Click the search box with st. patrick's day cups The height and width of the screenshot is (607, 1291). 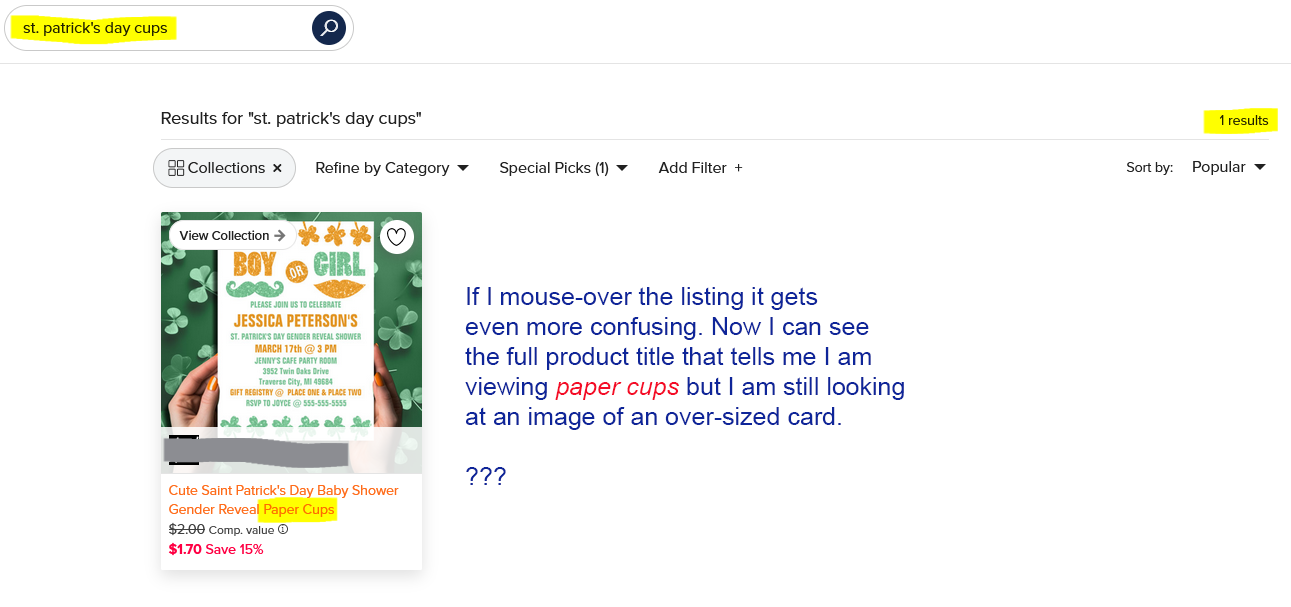click(x=180, y=28)
